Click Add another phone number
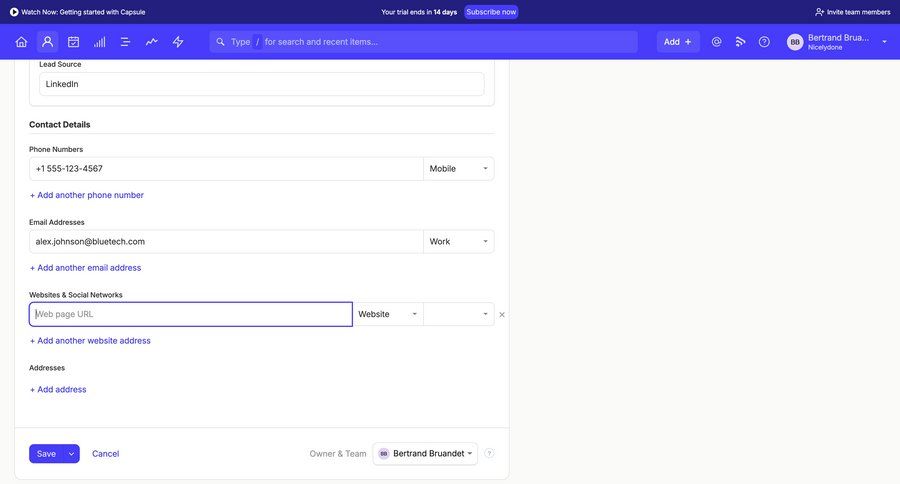 87,195
